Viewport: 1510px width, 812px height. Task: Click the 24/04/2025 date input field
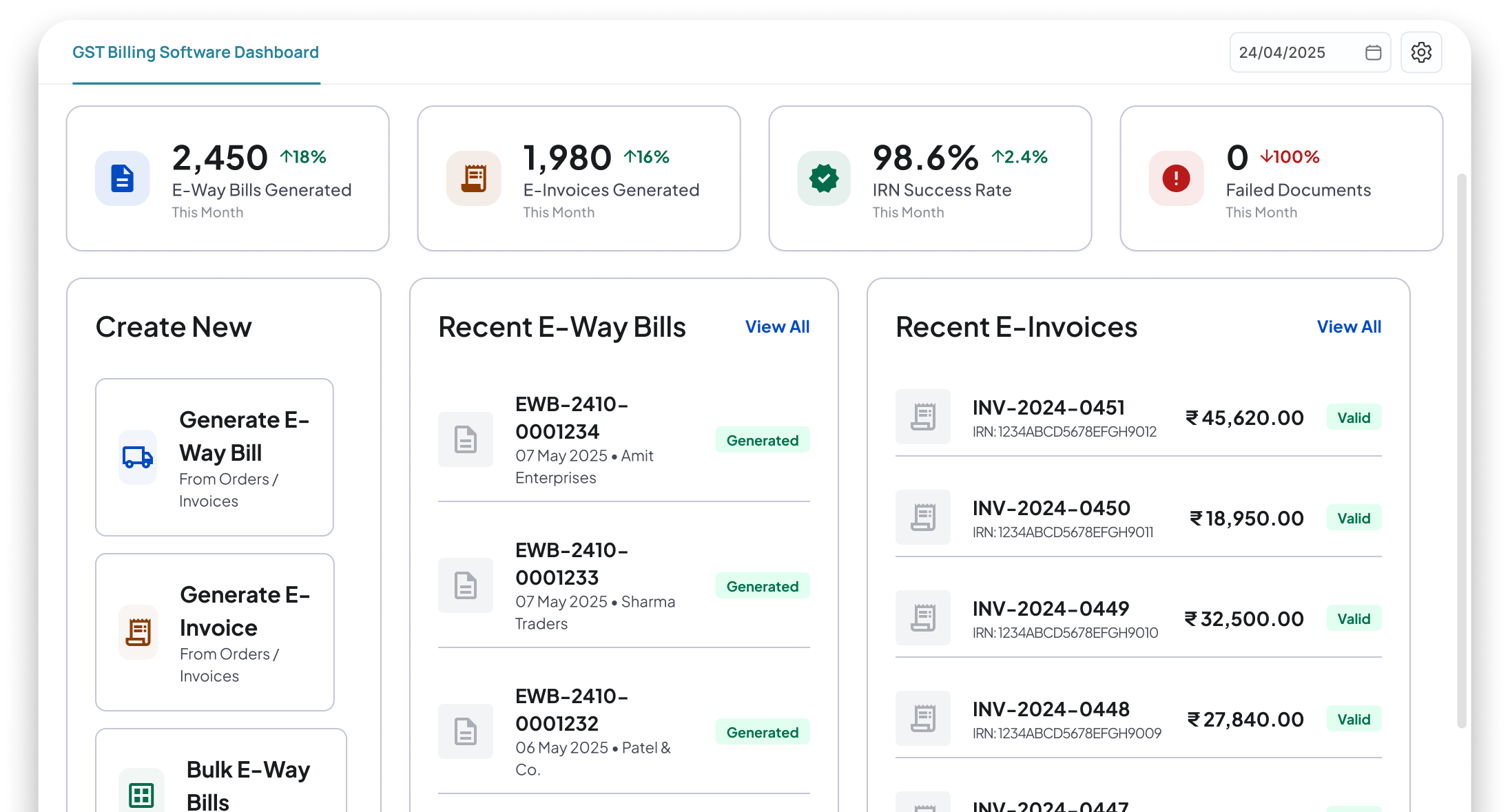(1310, 52)
